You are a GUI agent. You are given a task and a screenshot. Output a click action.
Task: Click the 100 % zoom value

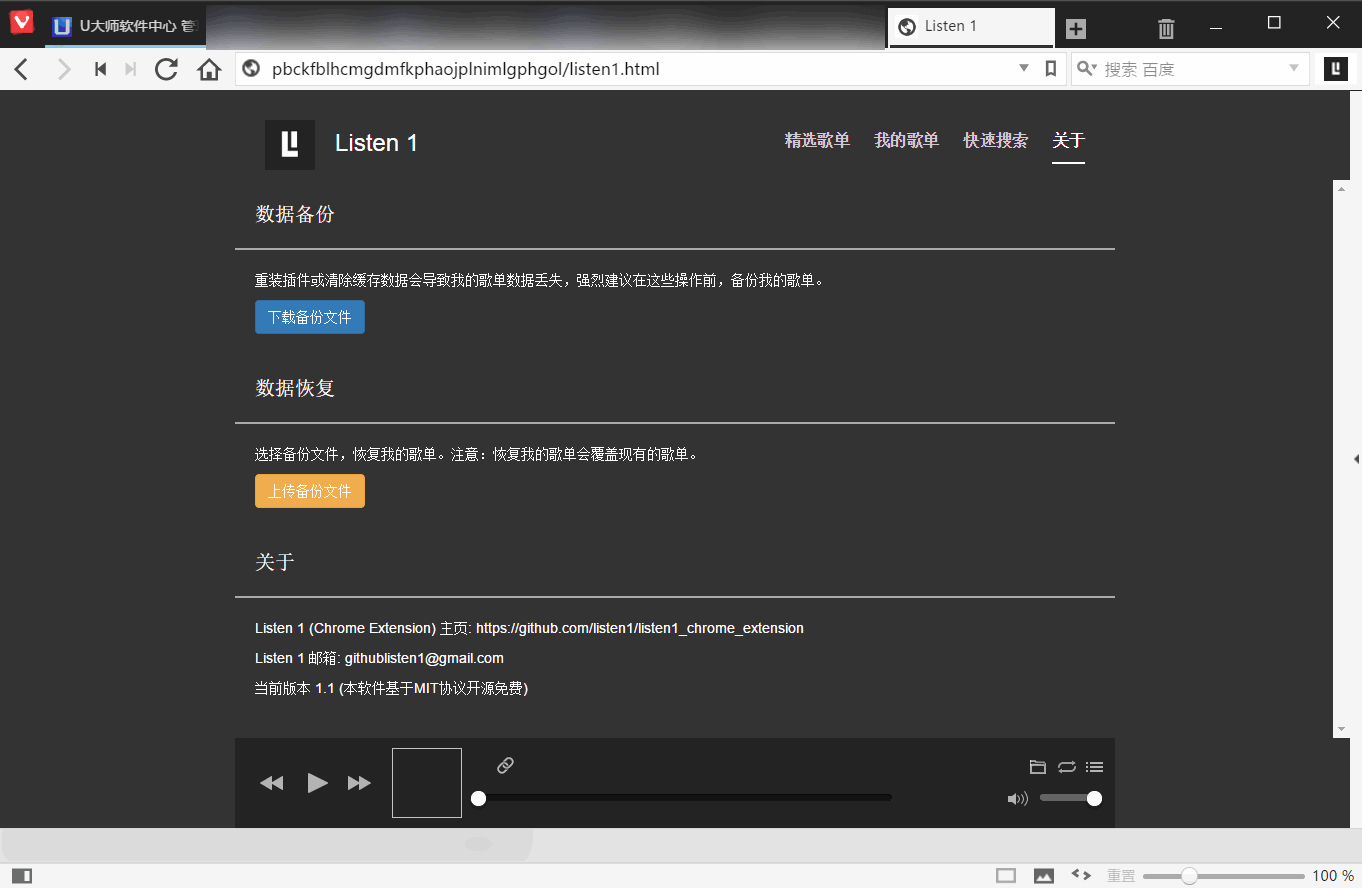pos(1333,876)
